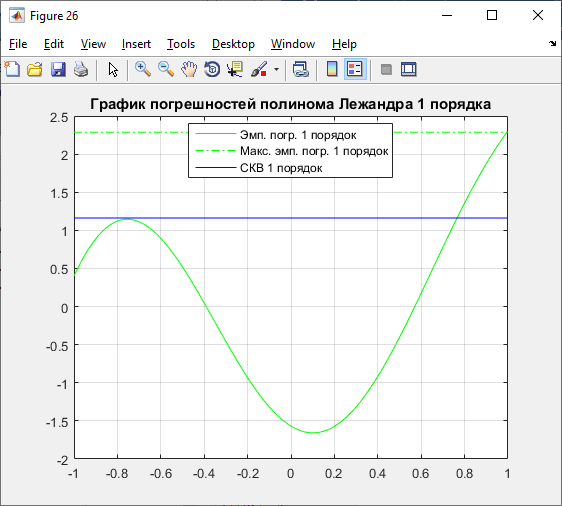Click the y-axis tick label 2.5
Image resolution: width=562 pixels, height=506 pixels.
click(x=59, y=118)
